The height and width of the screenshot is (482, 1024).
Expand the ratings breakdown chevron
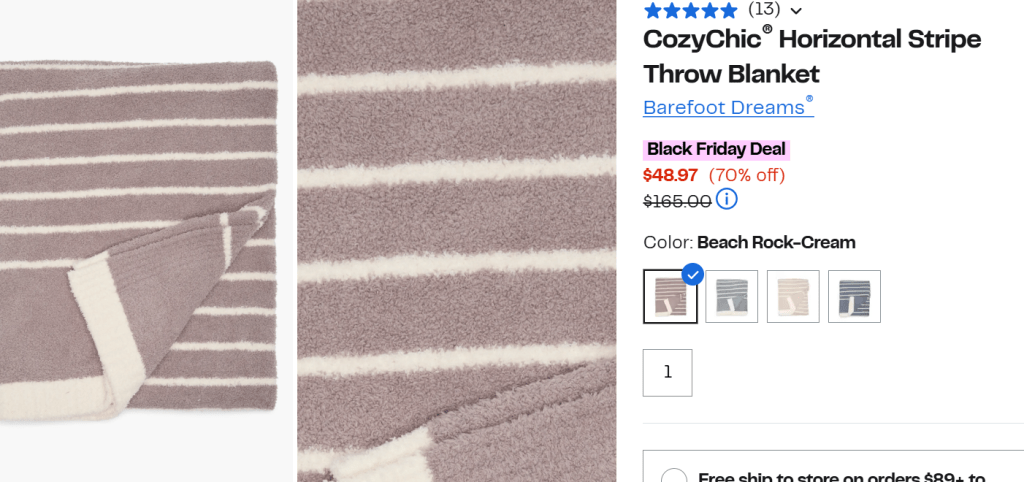[x=796, y=11]
